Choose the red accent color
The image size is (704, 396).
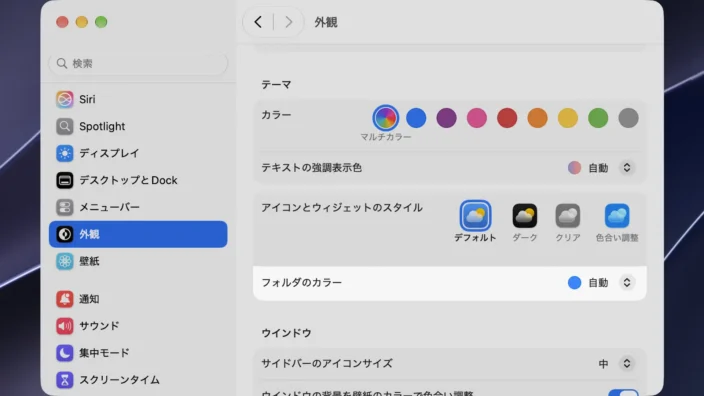coord(507,118)
